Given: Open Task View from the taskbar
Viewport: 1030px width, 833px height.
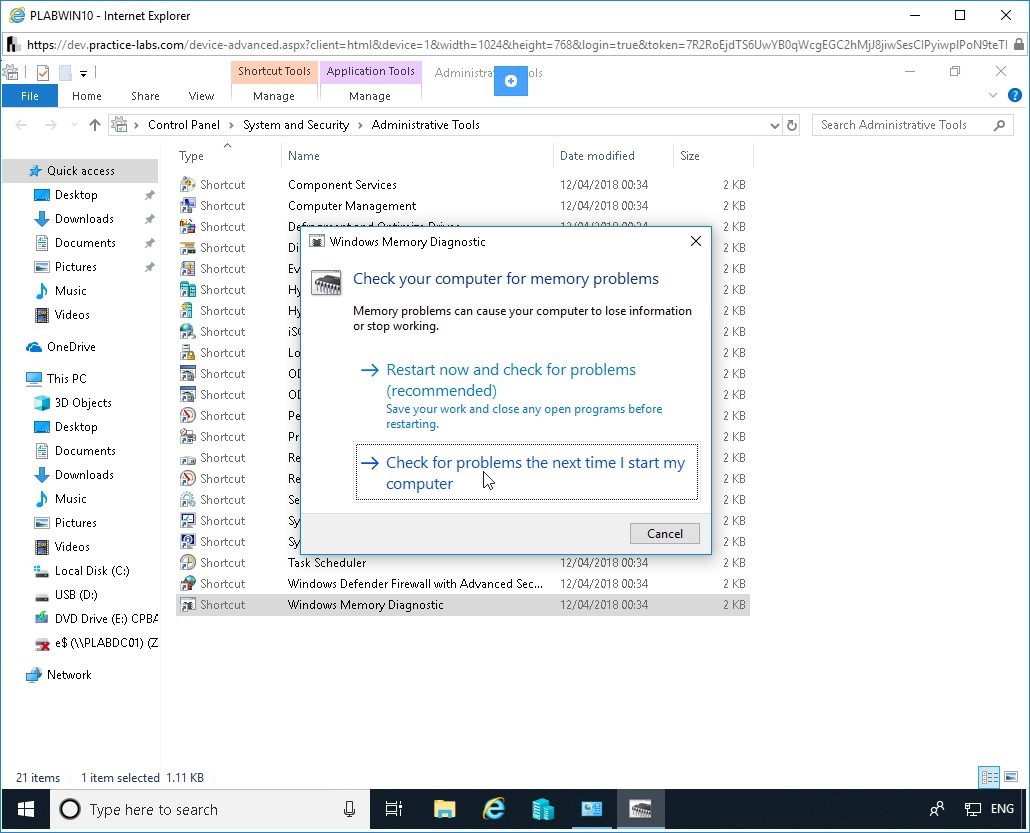Looking at the screenshot, I should coord(393,809).
